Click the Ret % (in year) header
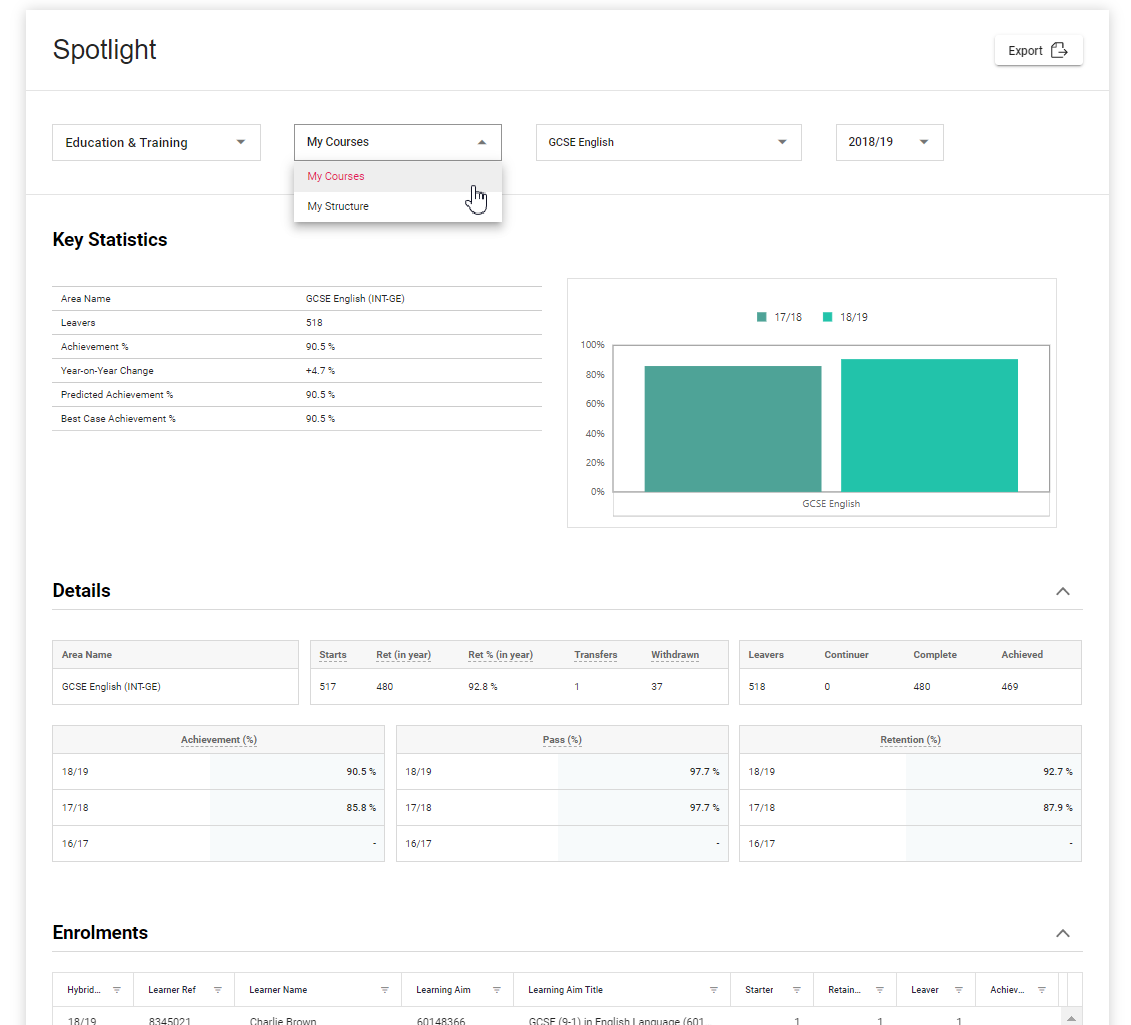This screenshot has height=1025, width=1131. (501, 655)
